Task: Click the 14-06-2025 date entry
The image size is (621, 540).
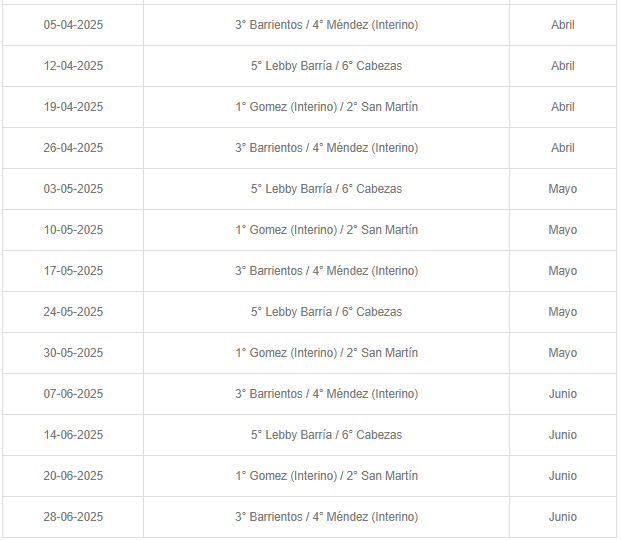Action: click(73, 435)
